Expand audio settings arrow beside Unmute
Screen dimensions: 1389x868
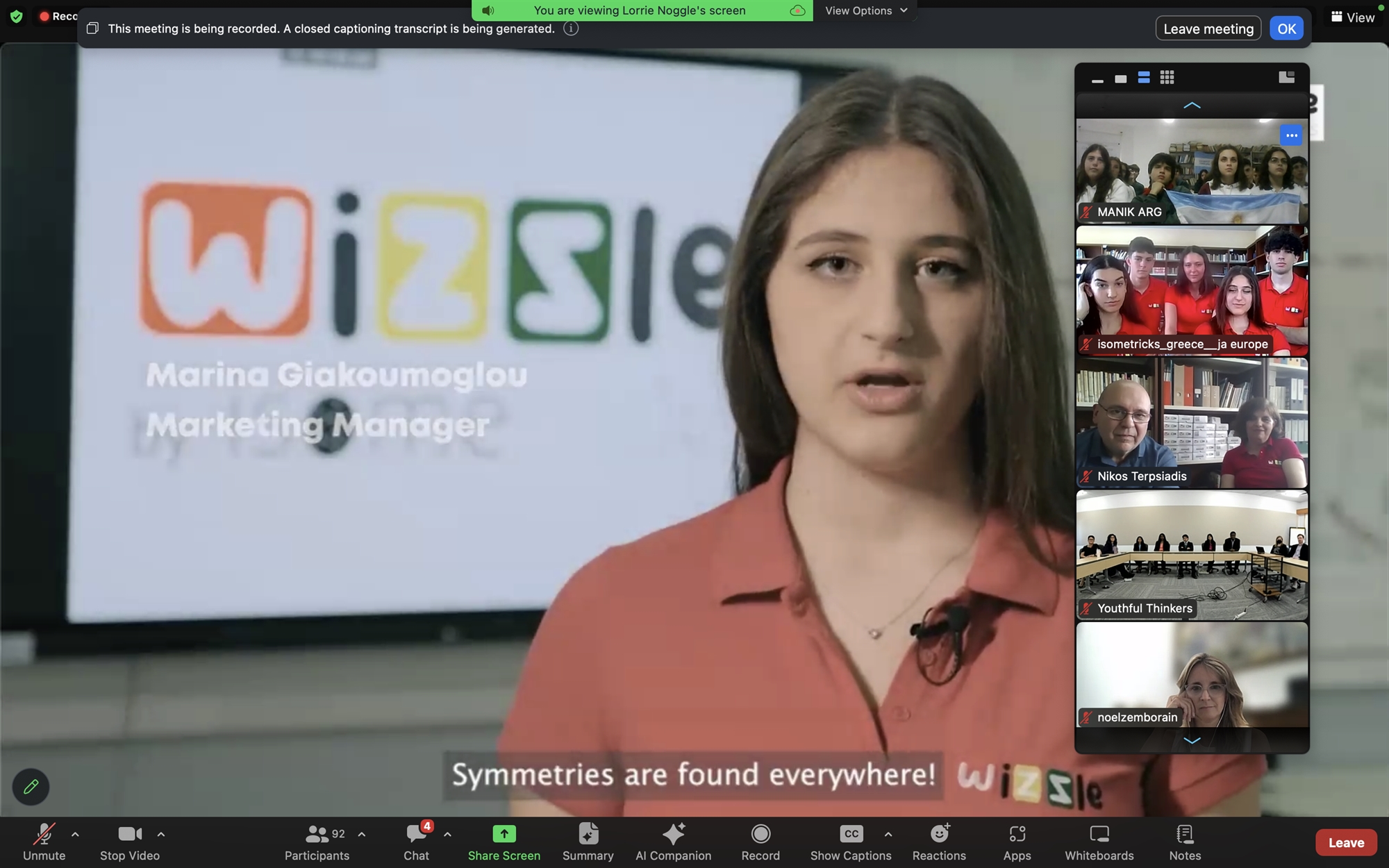point(75,834)
